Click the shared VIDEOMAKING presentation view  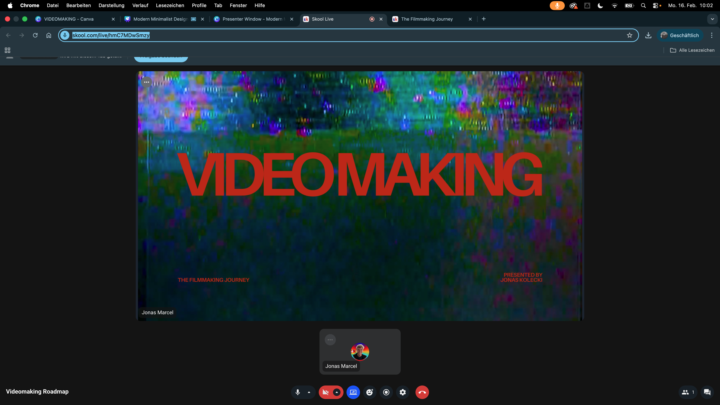click(x=360, y=196)
